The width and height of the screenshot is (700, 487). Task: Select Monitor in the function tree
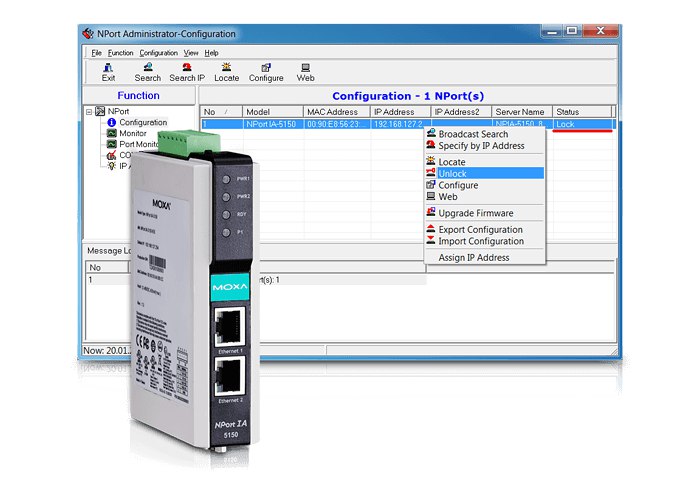[x=133, y=133]
